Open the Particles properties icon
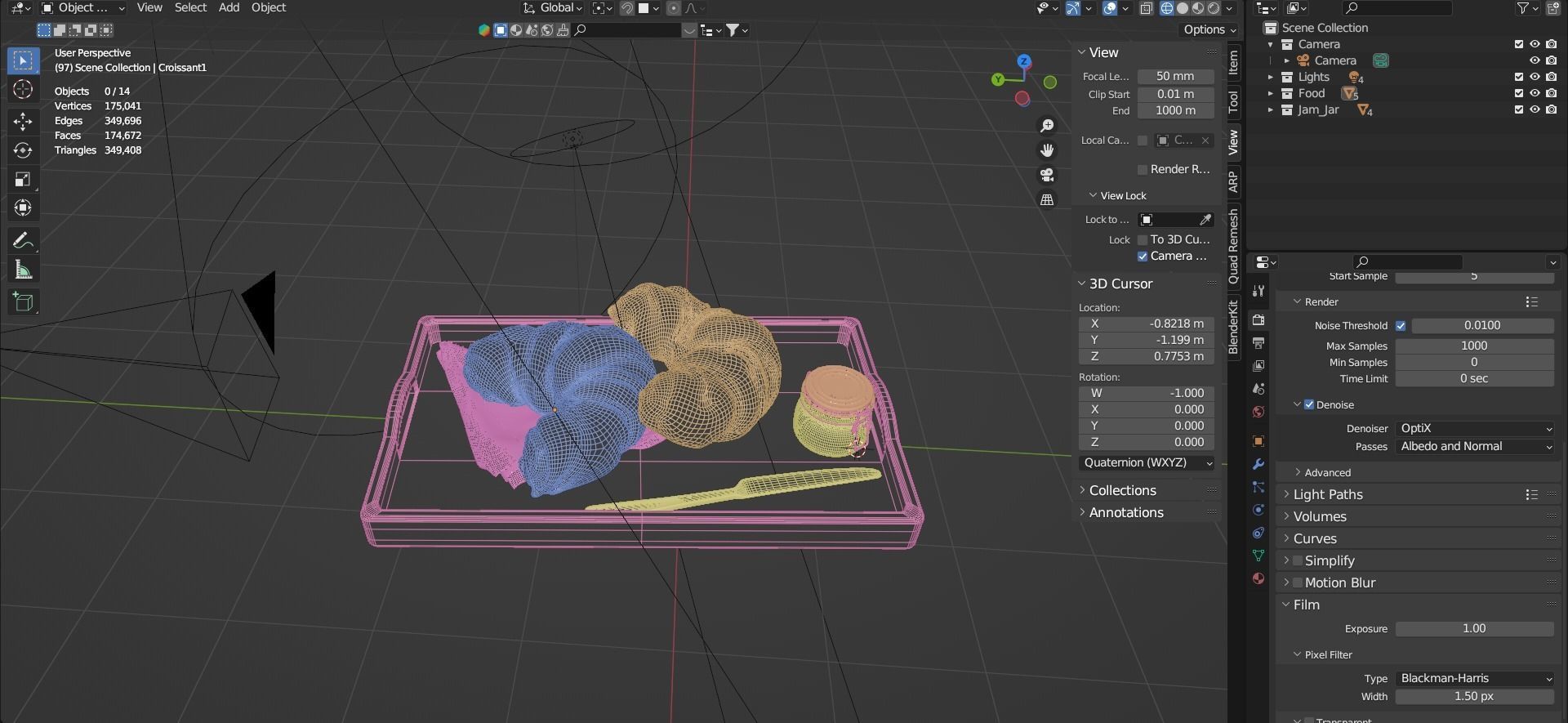Image resolution: width=1568 pixels, height=723 pixels. (1258, 487)
